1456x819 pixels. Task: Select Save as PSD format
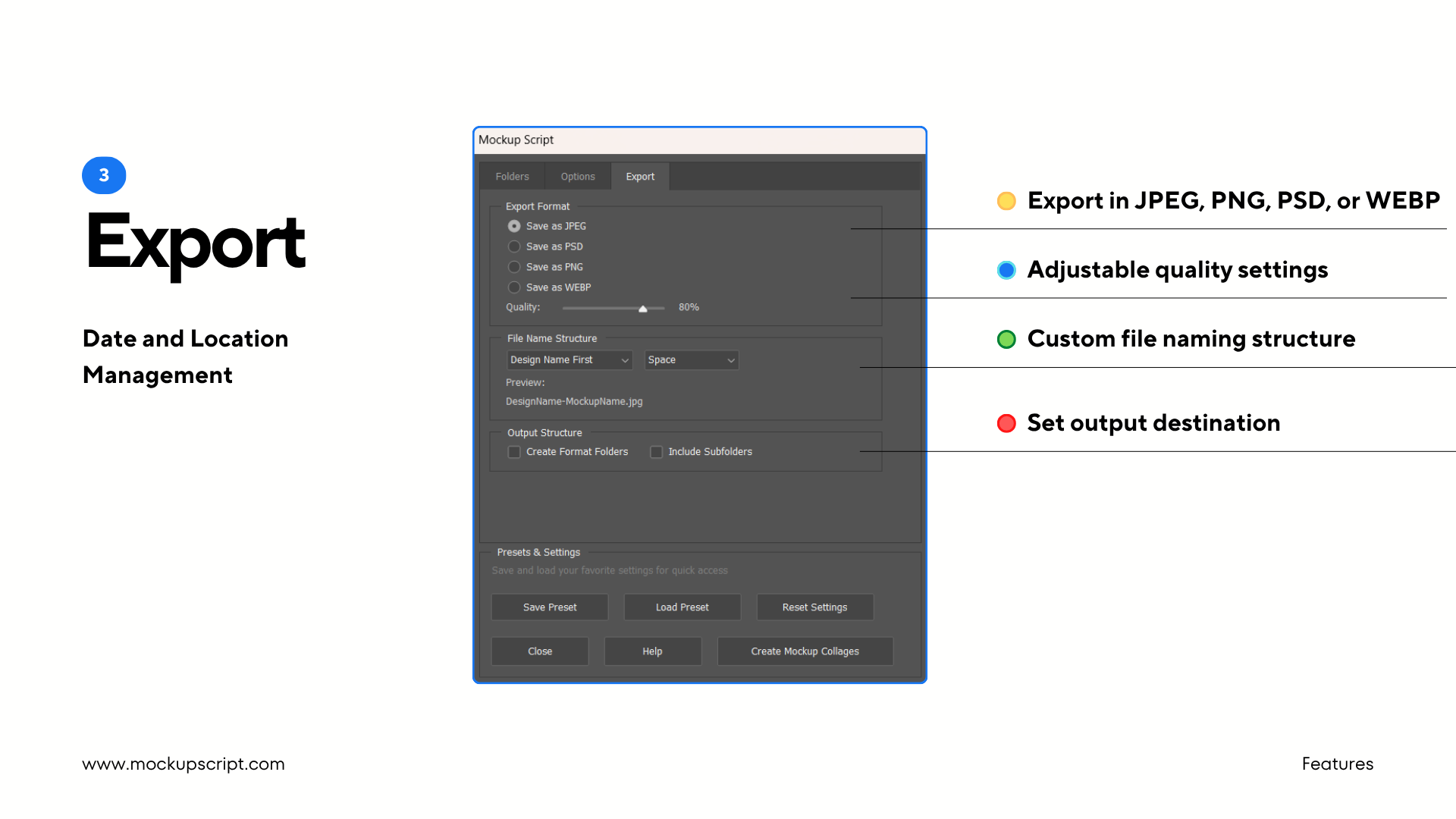pos(514,246)
